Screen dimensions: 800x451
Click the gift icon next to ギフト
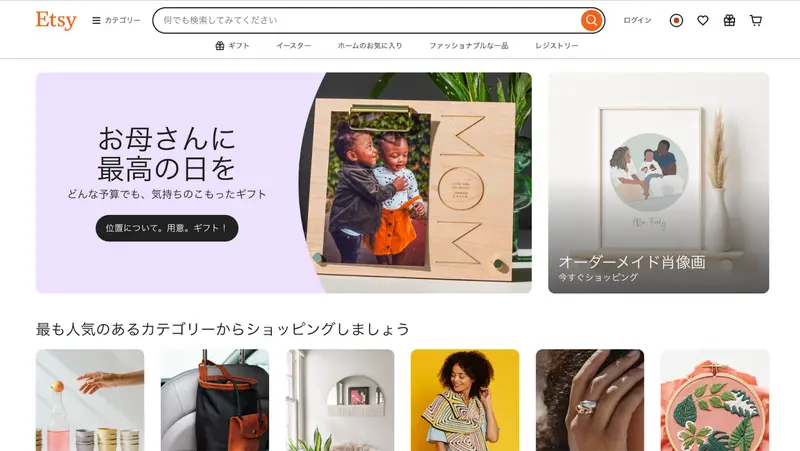(219, 45)
